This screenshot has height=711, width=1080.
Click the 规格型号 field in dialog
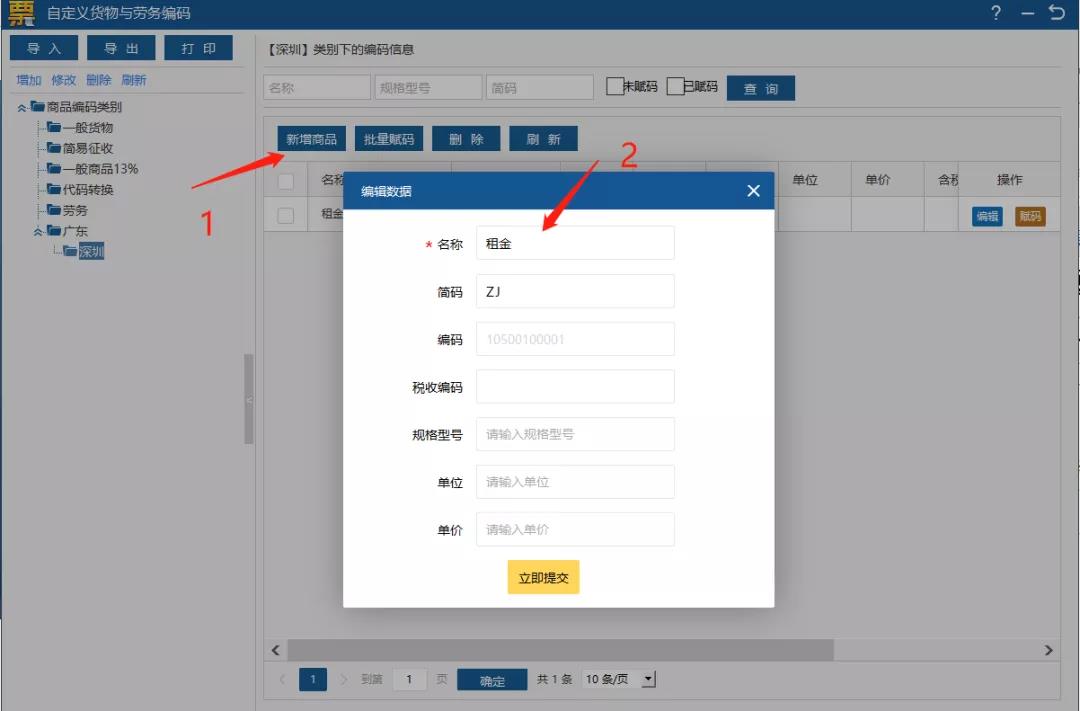pos(575,434)
